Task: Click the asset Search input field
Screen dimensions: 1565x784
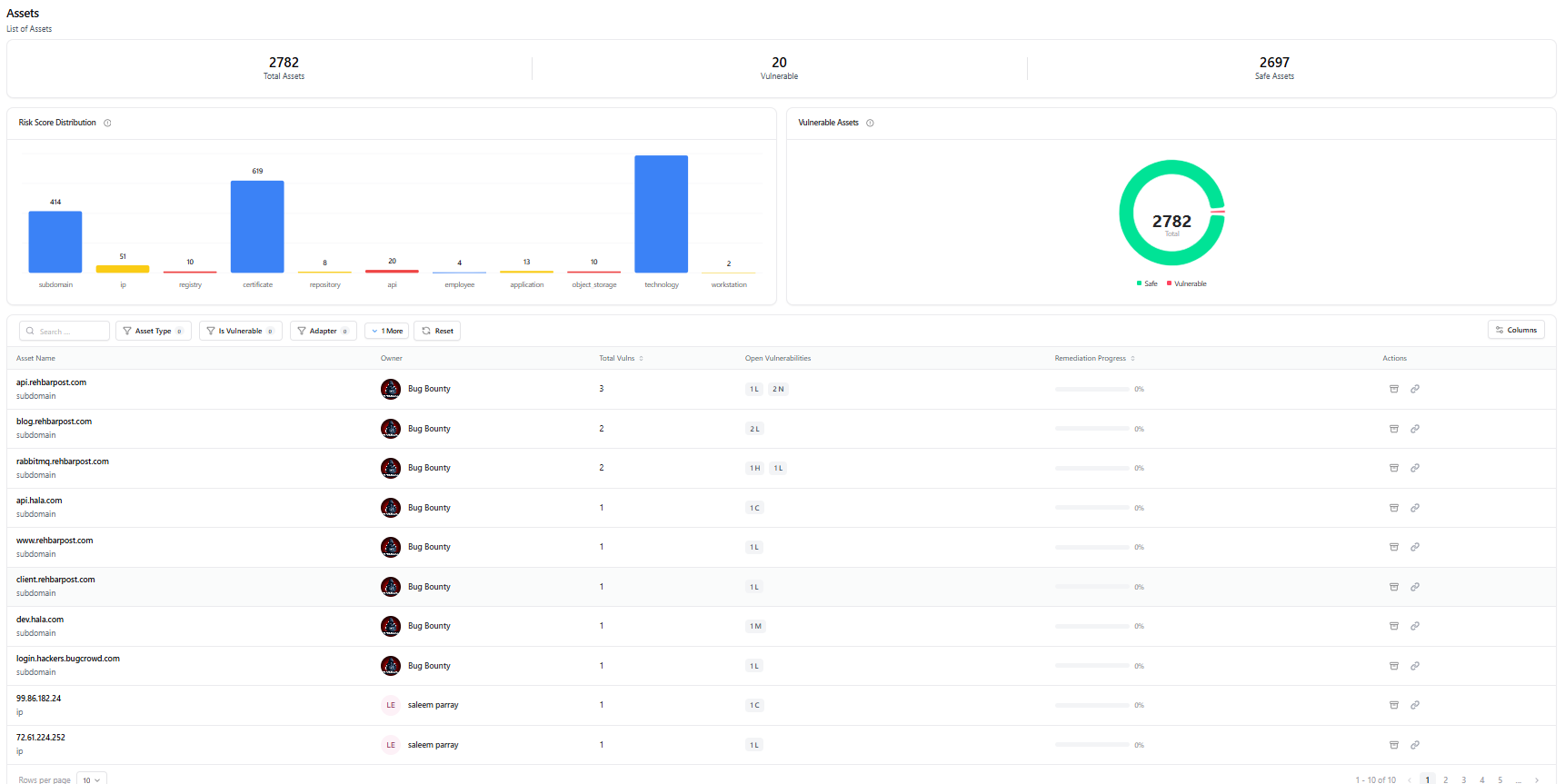Action: coord(65,331)
